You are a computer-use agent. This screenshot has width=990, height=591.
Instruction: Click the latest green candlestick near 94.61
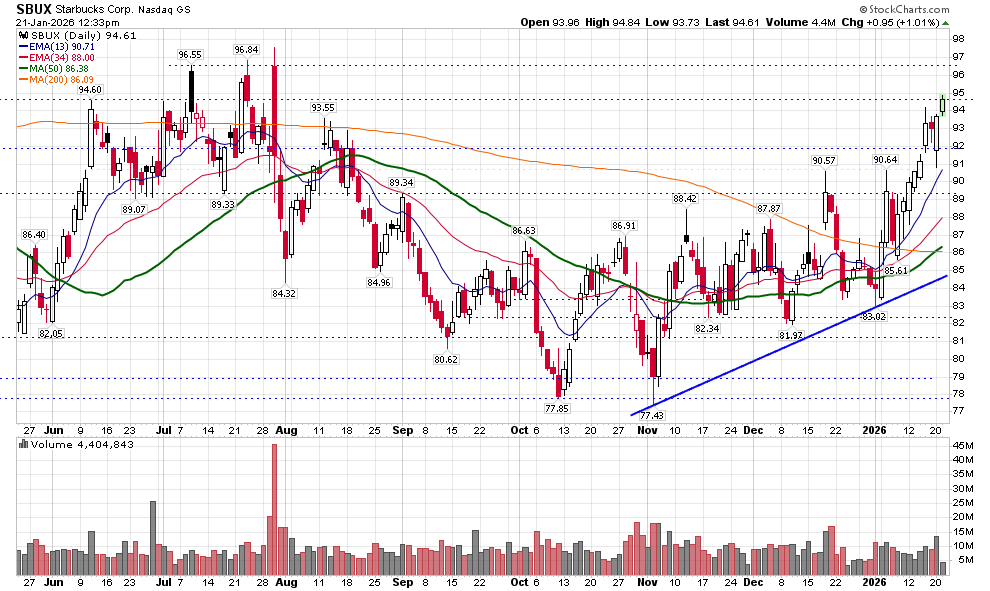coord(943,103)
